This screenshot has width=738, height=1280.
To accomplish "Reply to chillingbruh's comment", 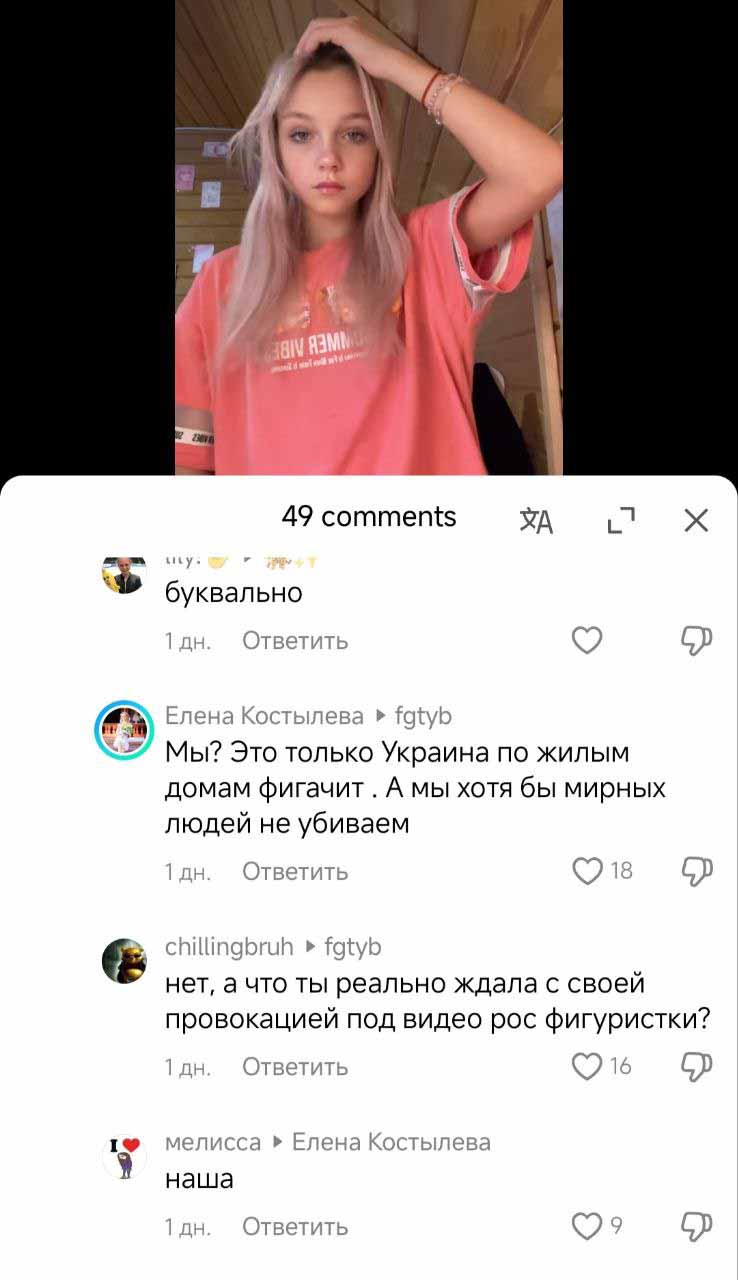I will pyautogui.click(x=295, y=1067).
